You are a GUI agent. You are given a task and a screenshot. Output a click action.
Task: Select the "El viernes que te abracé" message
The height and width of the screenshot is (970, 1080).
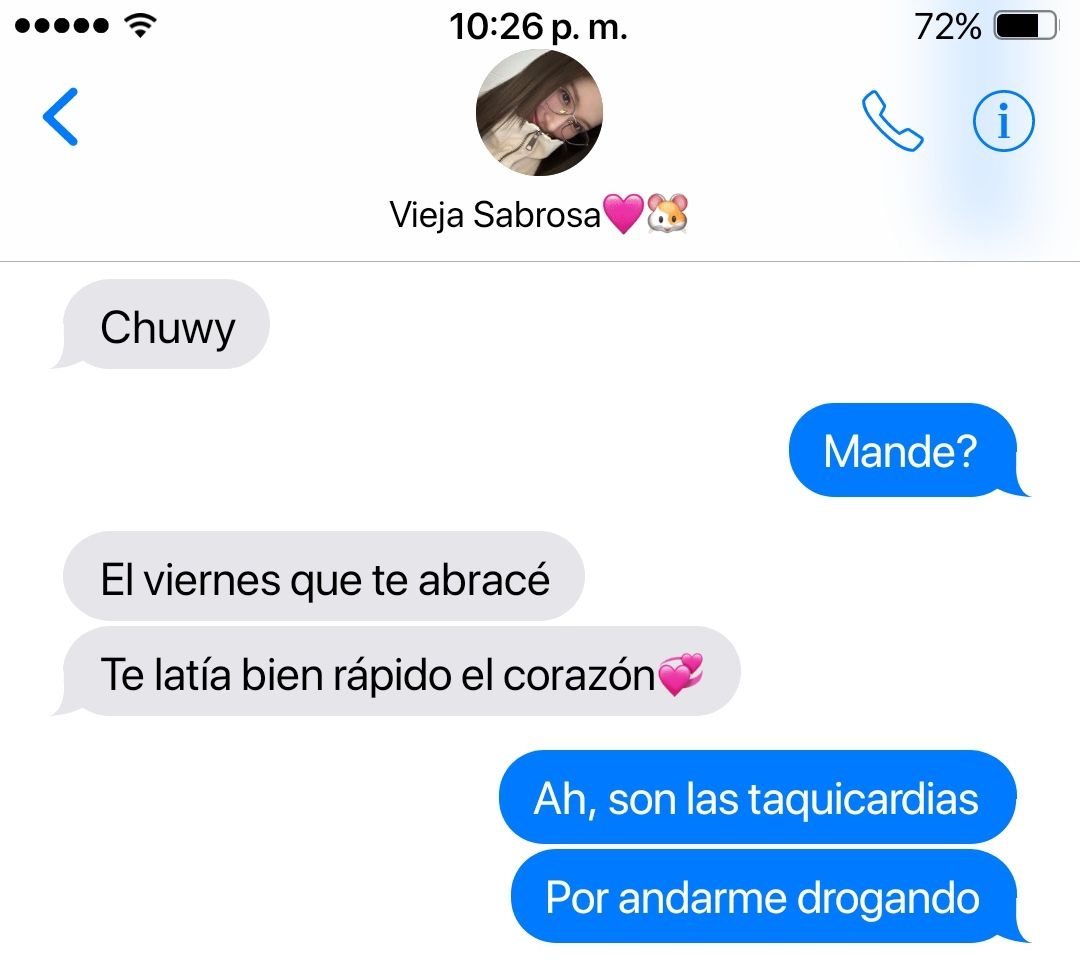[x=324, y=577]
